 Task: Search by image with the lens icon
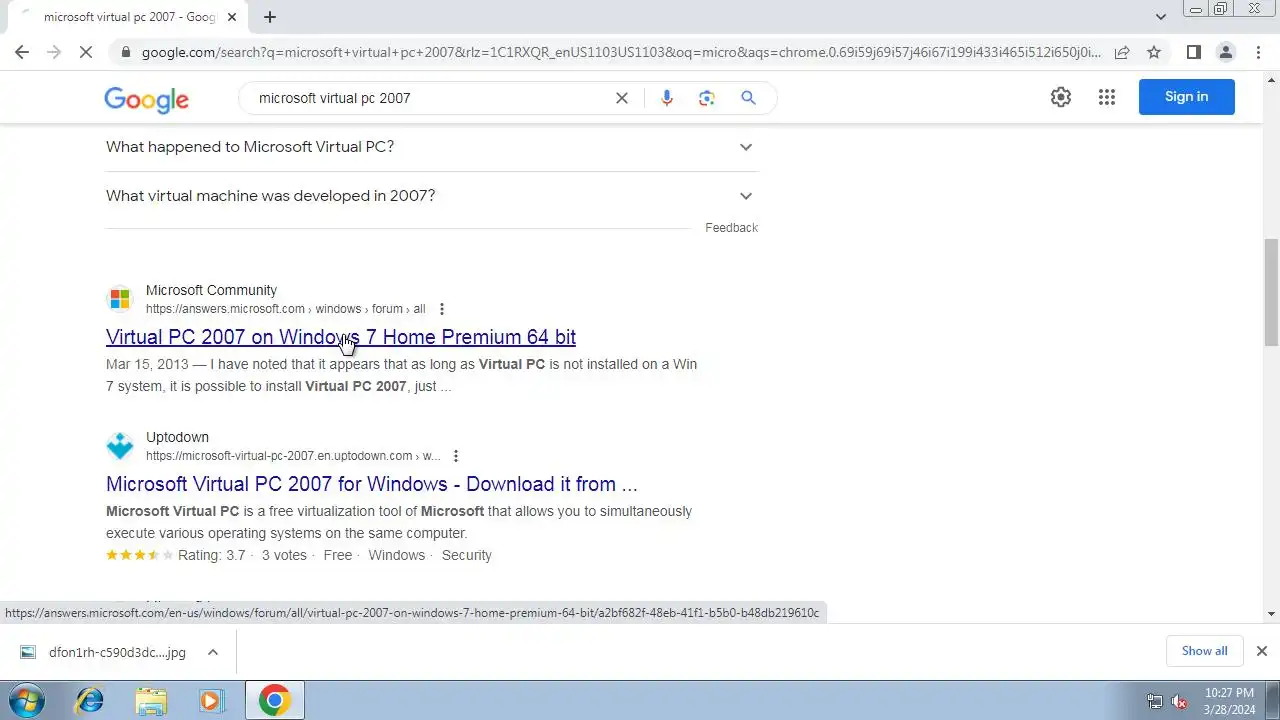coord(707,98)
